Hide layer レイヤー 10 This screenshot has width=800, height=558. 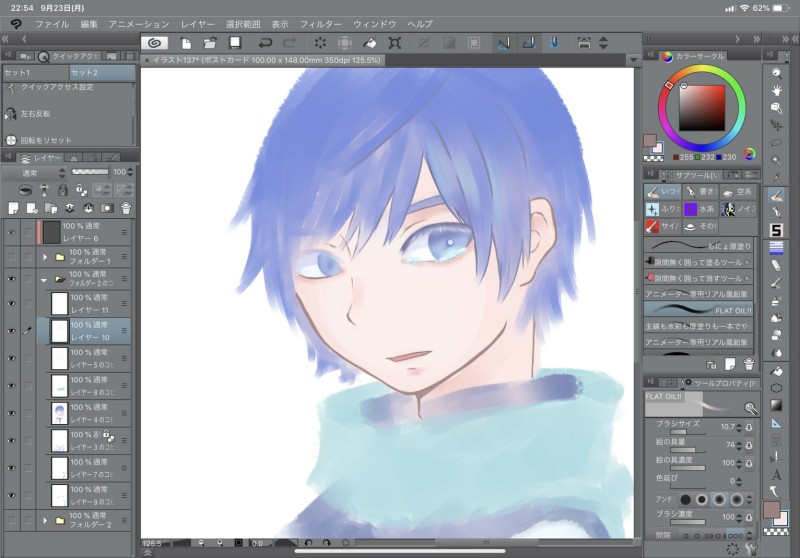(x=11, y=331)
